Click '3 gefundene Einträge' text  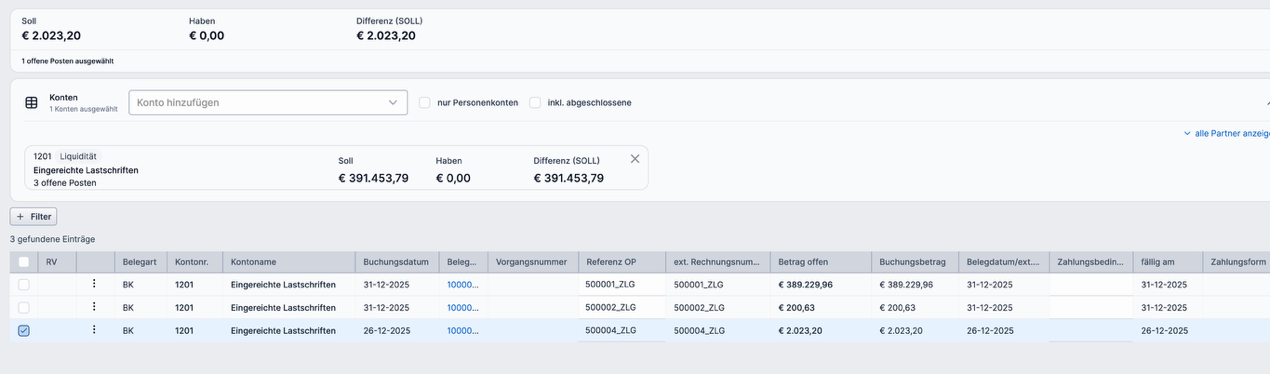point(52,240)
